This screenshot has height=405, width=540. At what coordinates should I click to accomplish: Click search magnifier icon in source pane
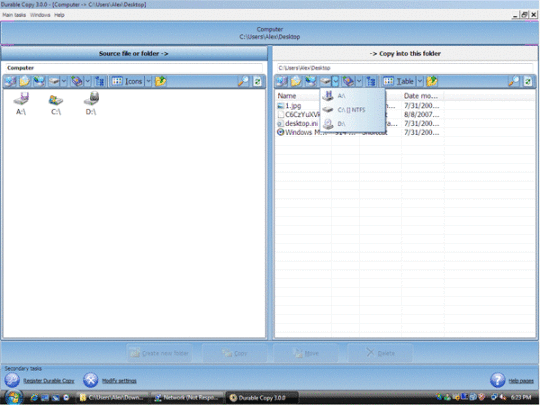click(243, 81)
